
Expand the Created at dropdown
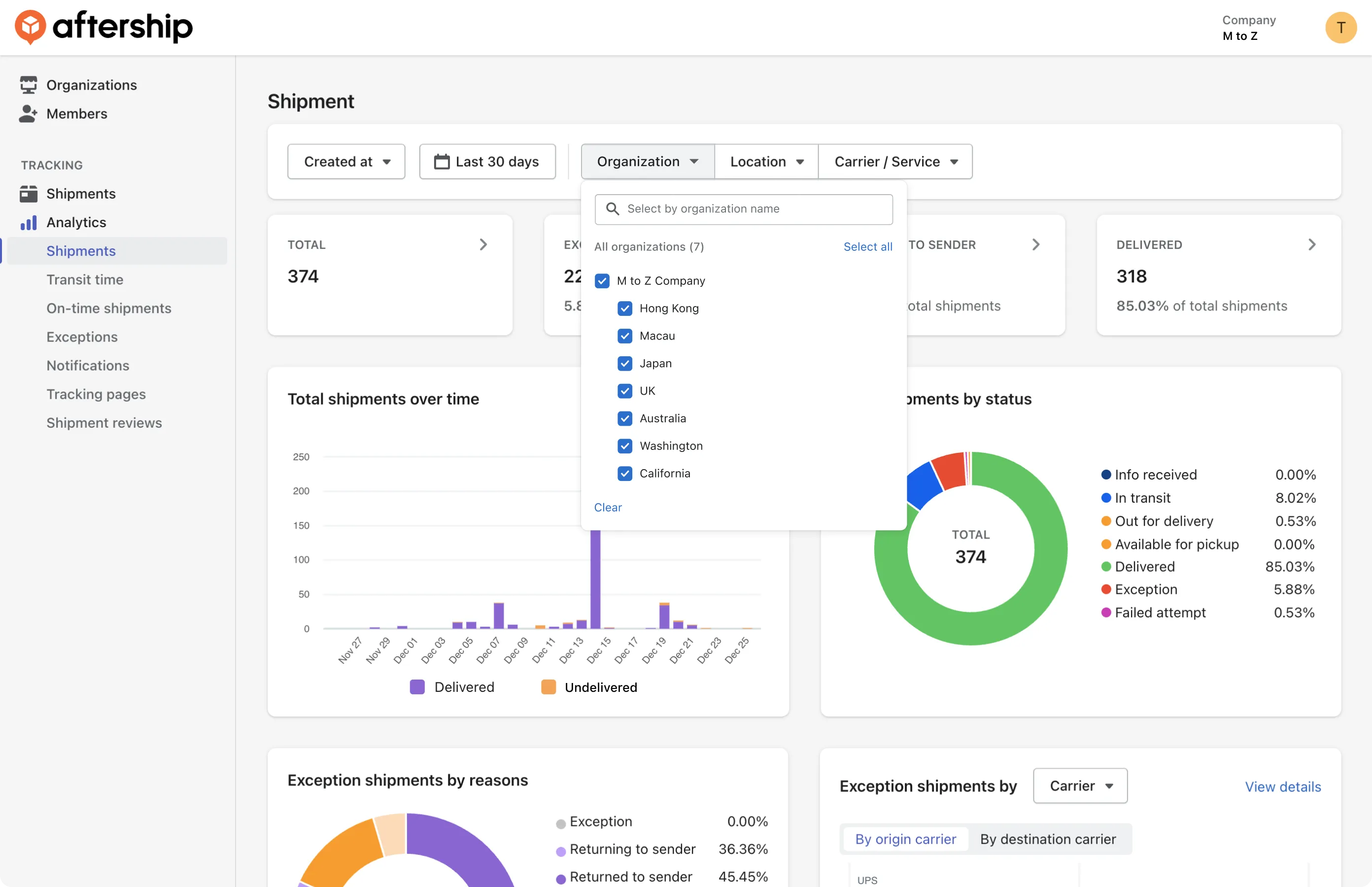coord(346,162)
